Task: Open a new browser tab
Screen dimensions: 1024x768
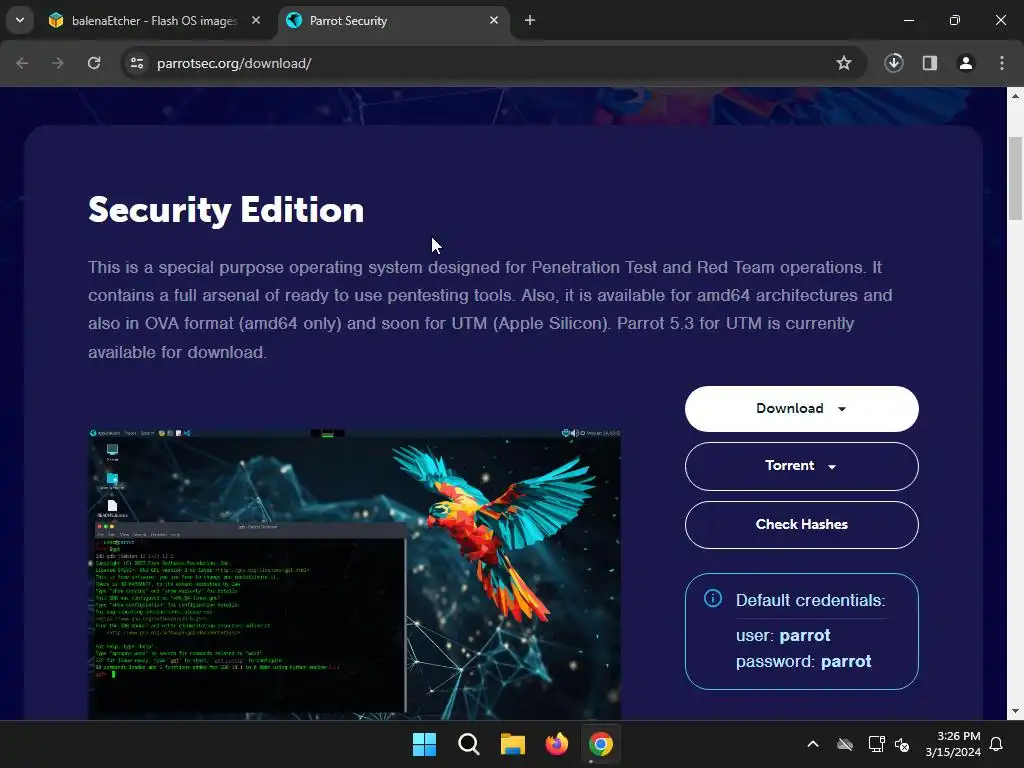Action: coord(530,20)
